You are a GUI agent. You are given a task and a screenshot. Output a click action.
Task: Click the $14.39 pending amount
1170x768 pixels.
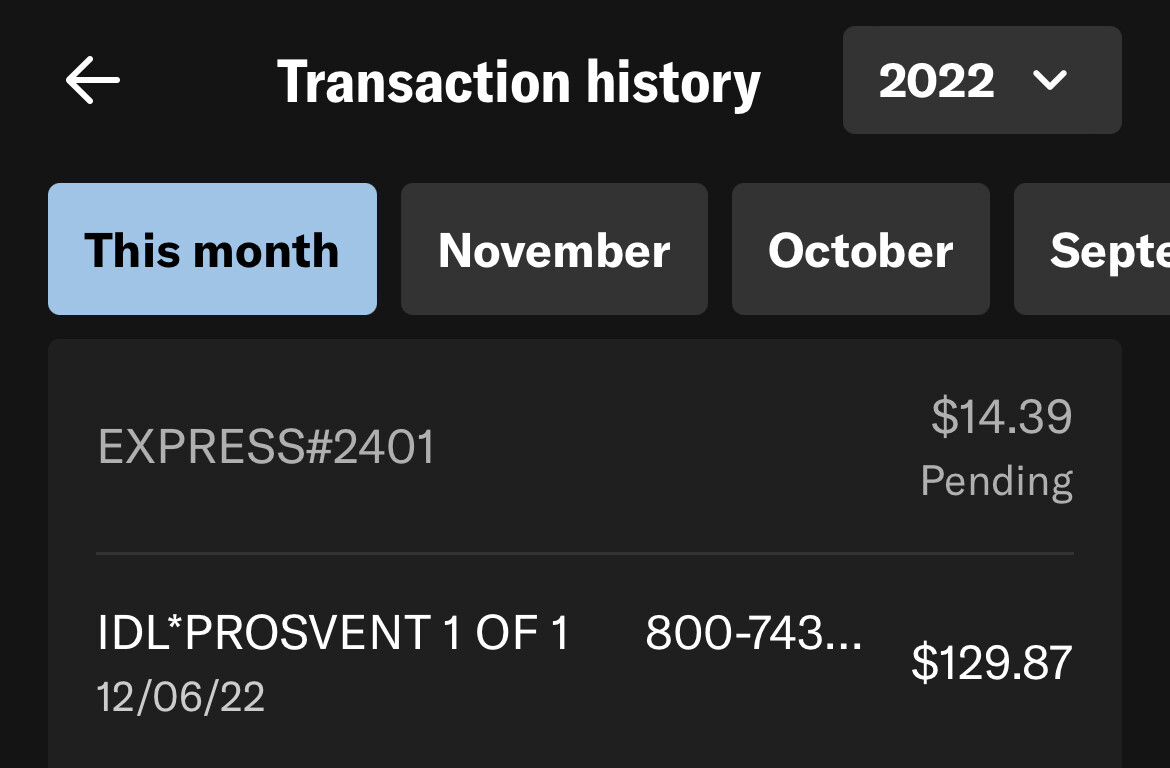click(1001, 417)
